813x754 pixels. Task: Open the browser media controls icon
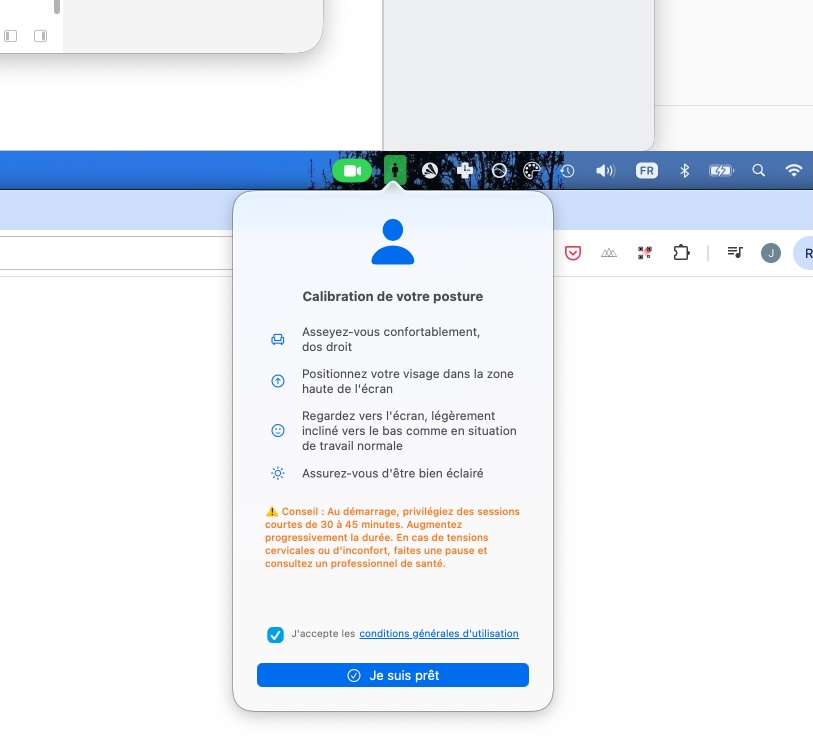(x=735, y=253)
